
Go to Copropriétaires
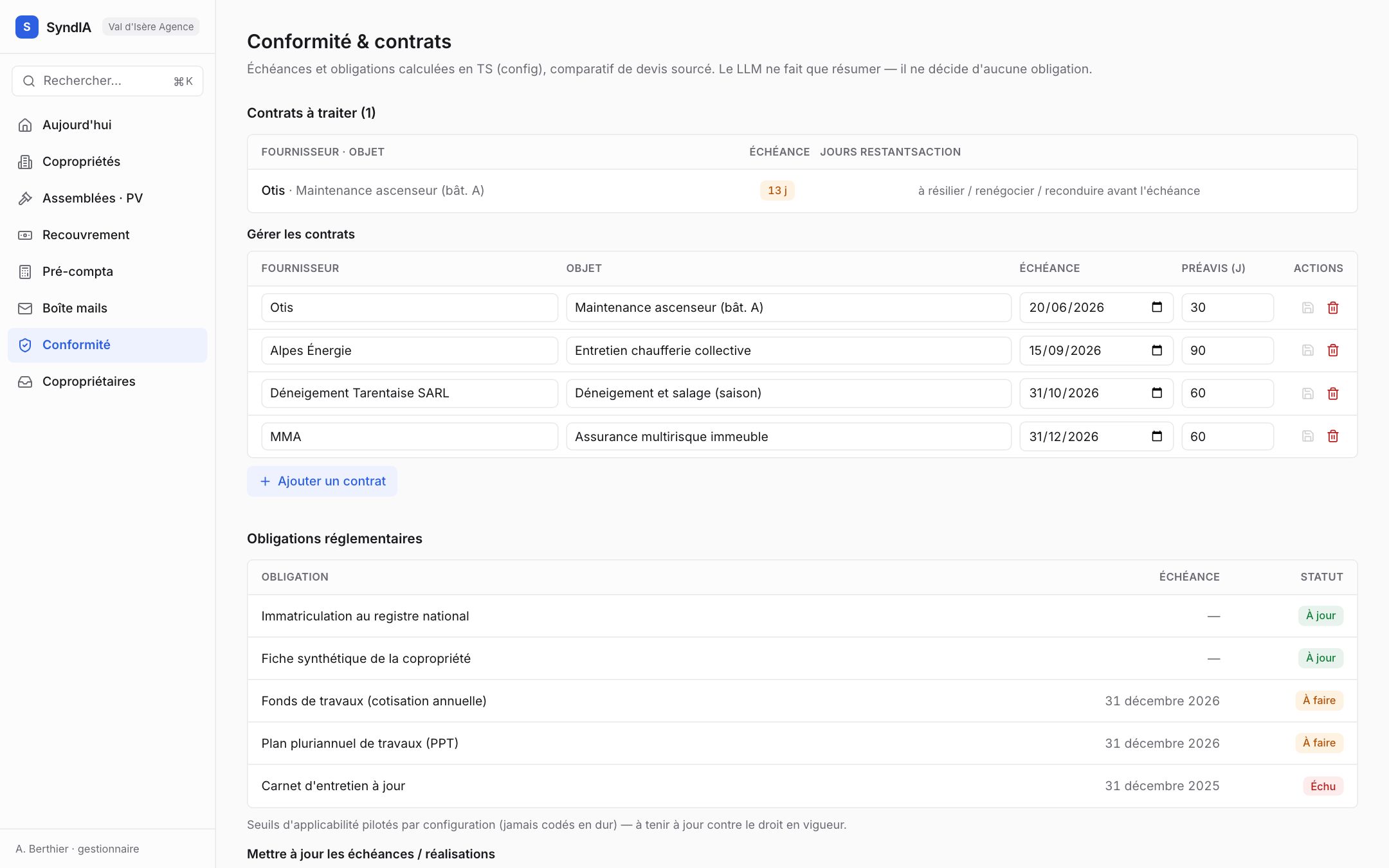[x=107, y=381]
